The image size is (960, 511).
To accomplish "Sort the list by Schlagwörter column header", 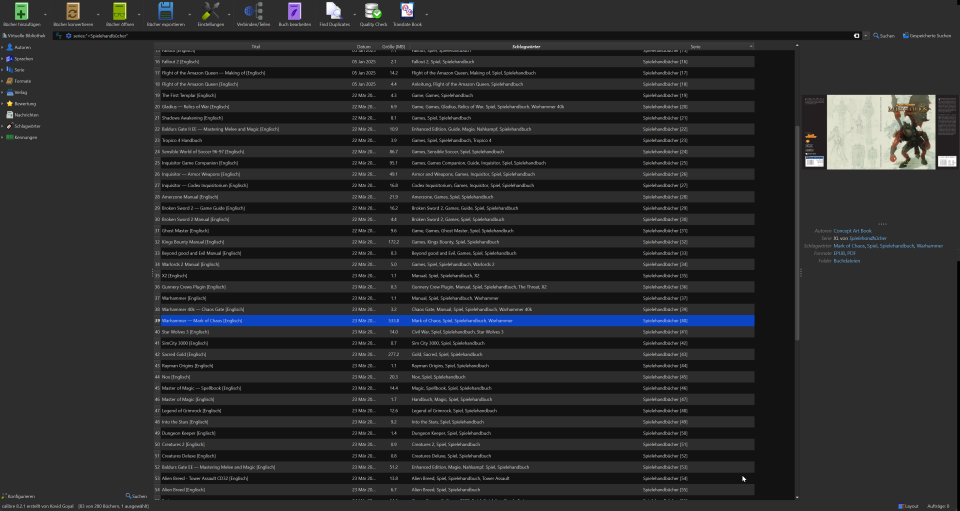I will (x=497, y=47).
